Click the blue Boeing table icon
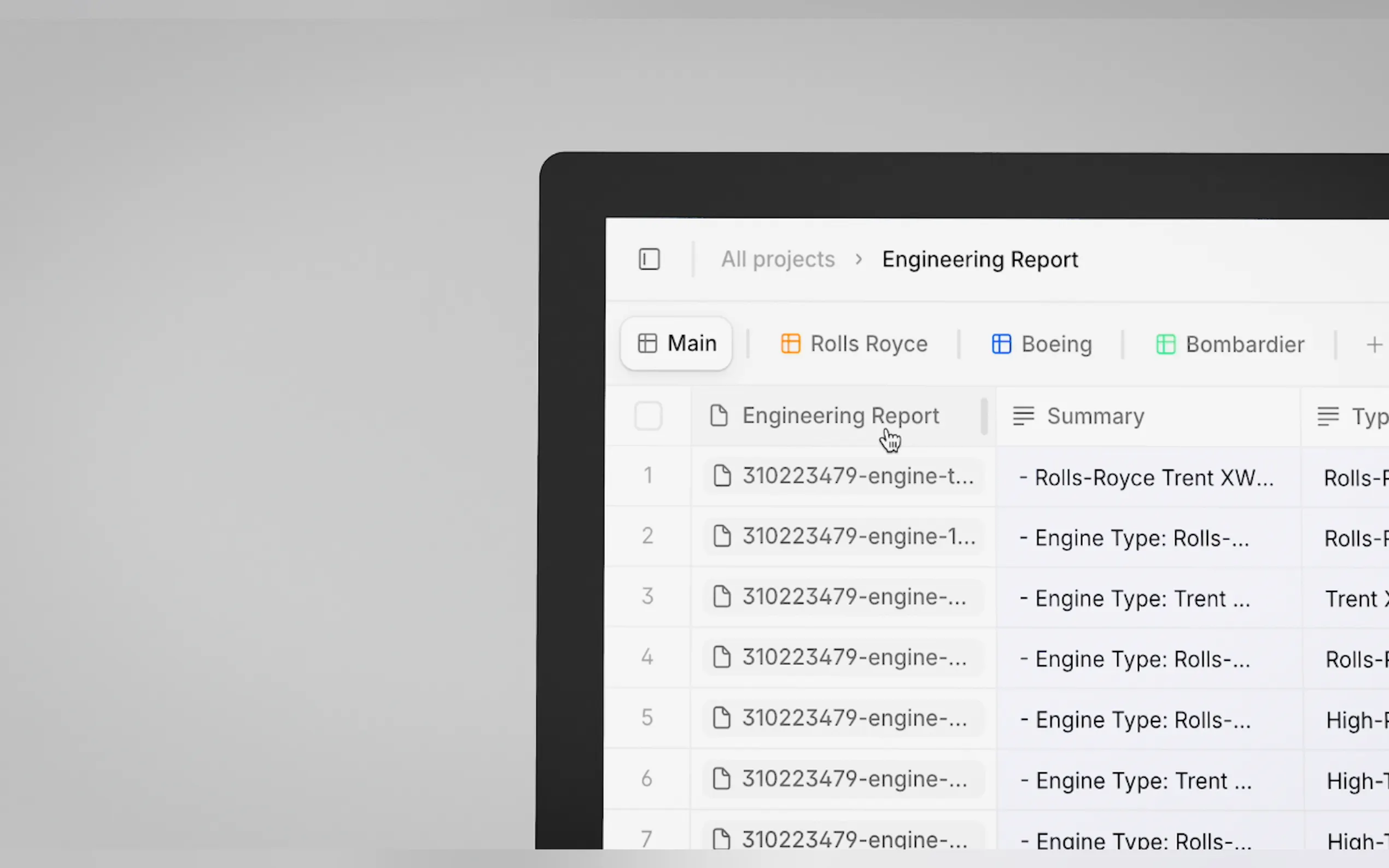The height and width of the screenshot is (868, 1389). pos(1001,344)
